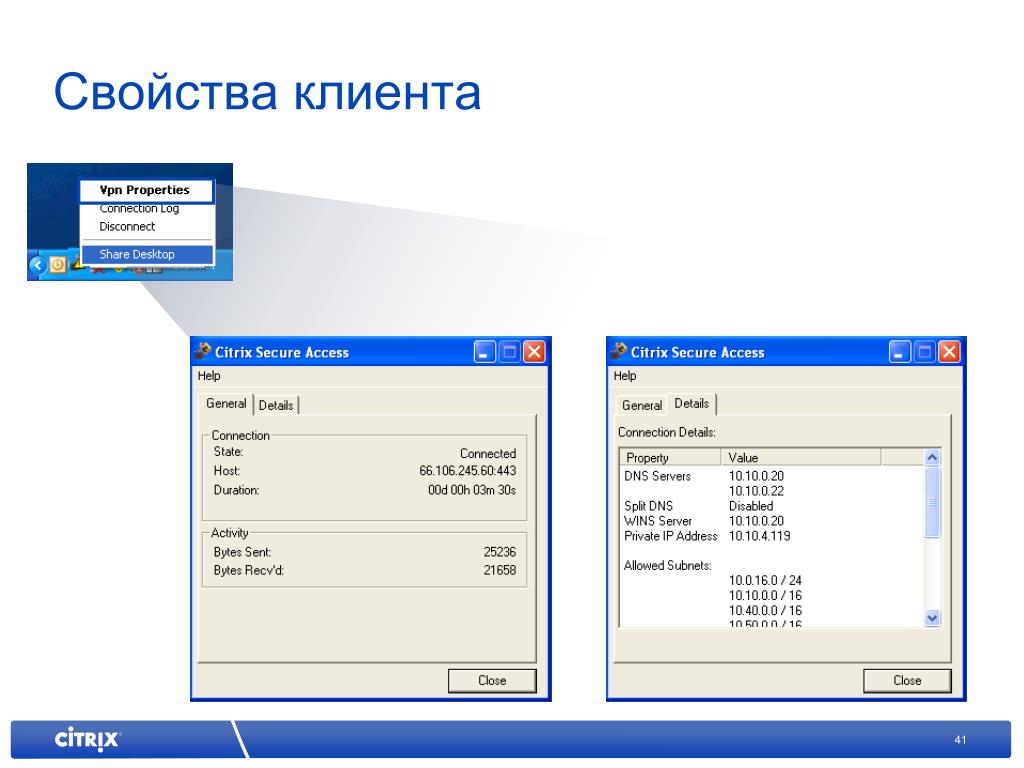Maximize the left Citrix Secure Access window
Image resolution: width=1024 pixels, height=768 pixels.
[x=509, y=353]
